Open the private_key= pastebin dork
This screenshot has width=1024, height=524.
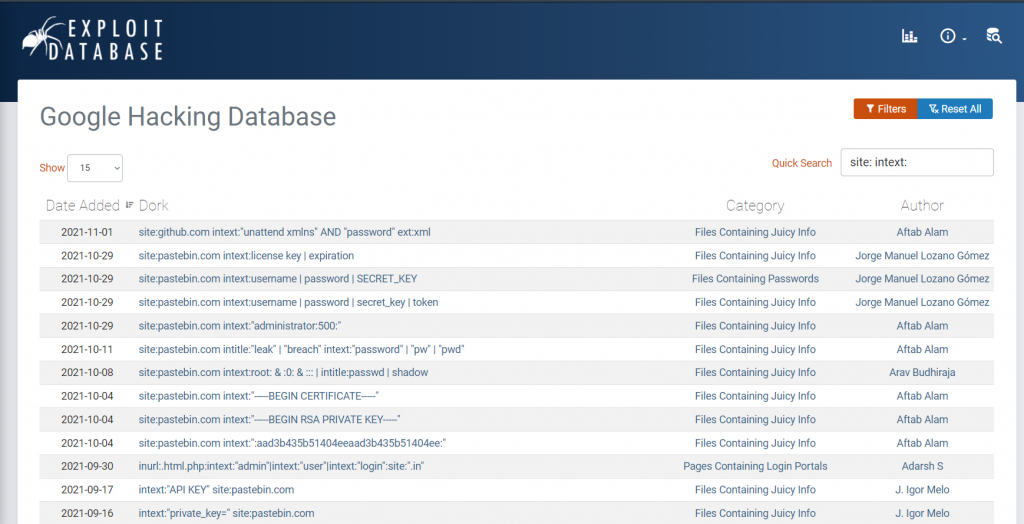click(226, 513)
